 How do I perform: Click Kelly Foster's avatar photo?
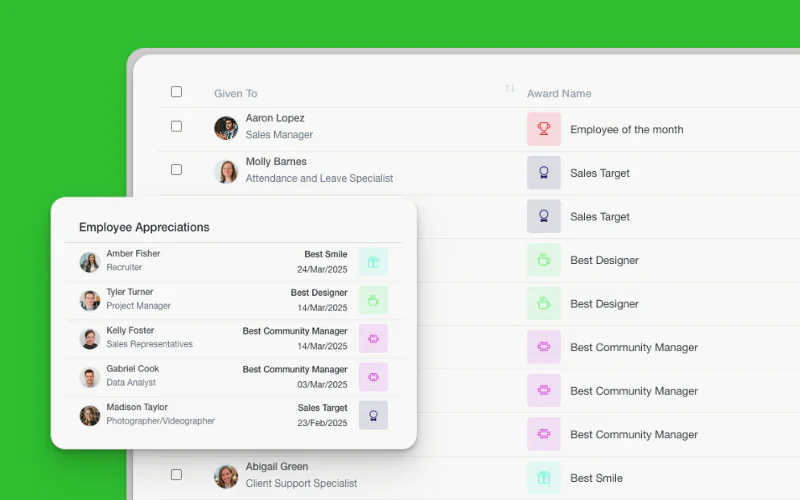point(90,339)
